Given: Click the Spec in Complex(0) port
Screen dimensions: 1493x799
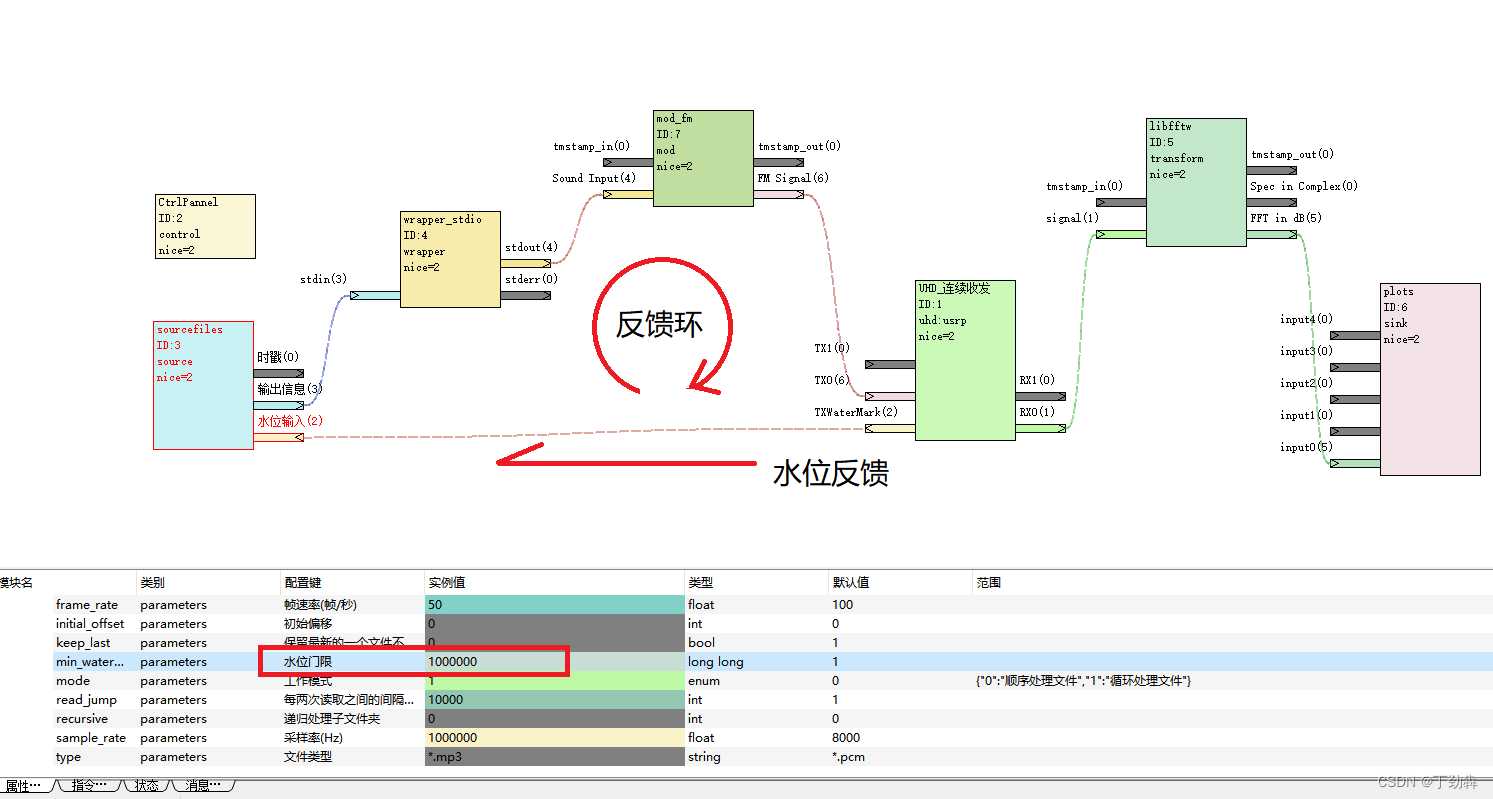Looking at the screenshot, I should (1272, 202).
